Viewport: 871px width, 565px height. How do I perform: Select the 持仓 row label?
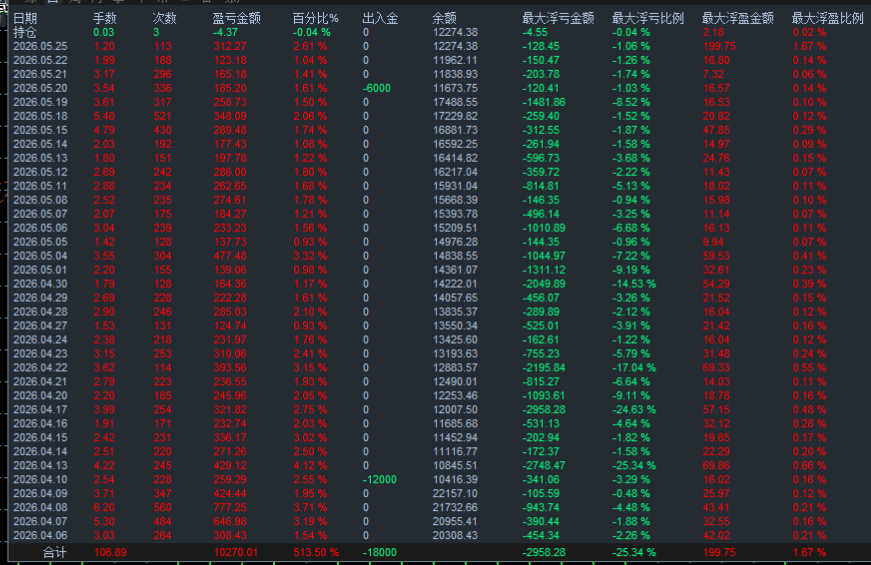click(24, 33)
